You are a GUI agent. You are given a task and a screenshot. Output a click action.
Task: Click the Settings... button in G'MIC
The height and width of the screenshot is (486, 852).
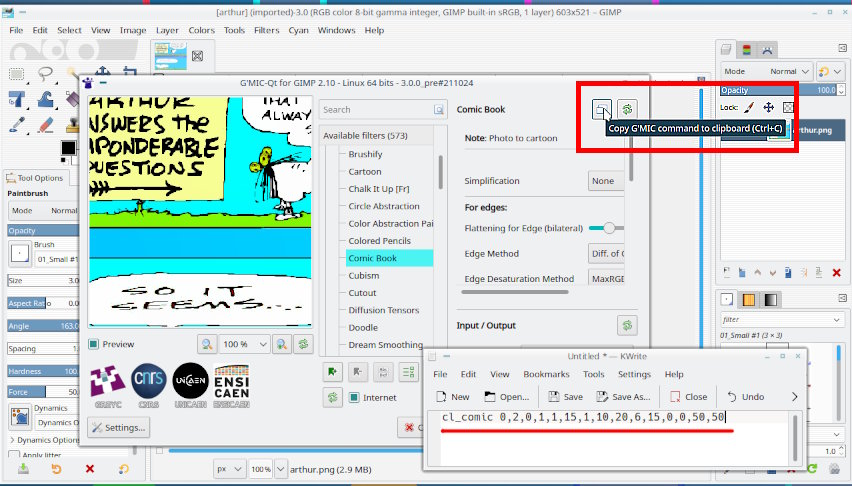pos(118,428)
